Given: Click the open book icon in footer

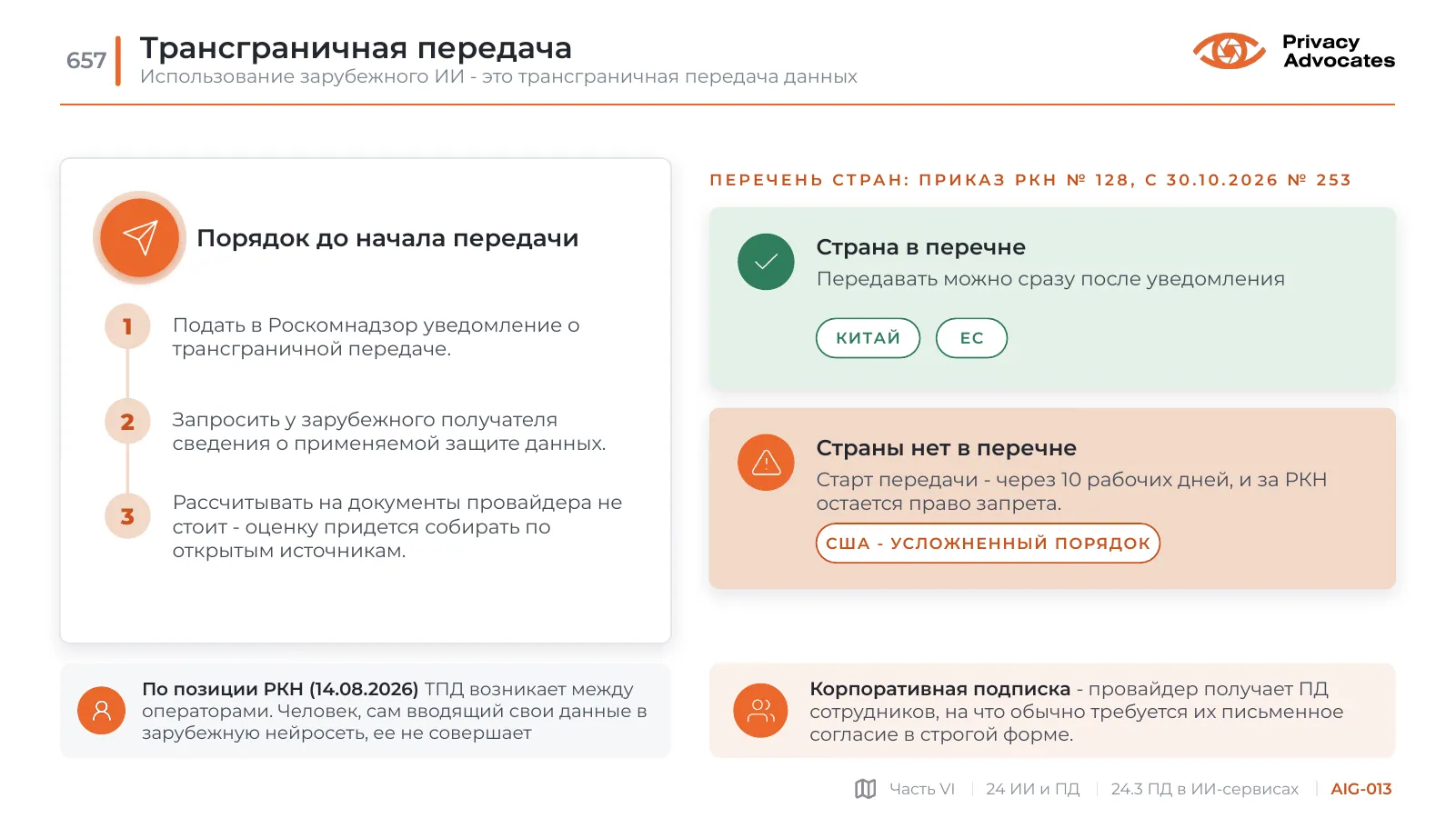Looking at the screenshot, I should [x=866, y=789].
